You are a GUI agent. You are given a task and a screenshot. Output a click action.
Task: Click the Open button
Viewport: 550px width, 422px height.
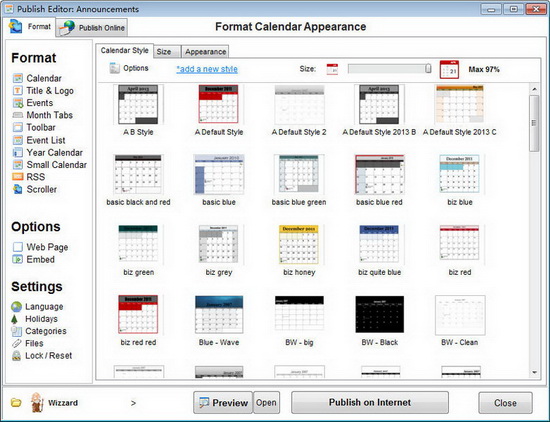pyautogui.click(x=266, y=403)
